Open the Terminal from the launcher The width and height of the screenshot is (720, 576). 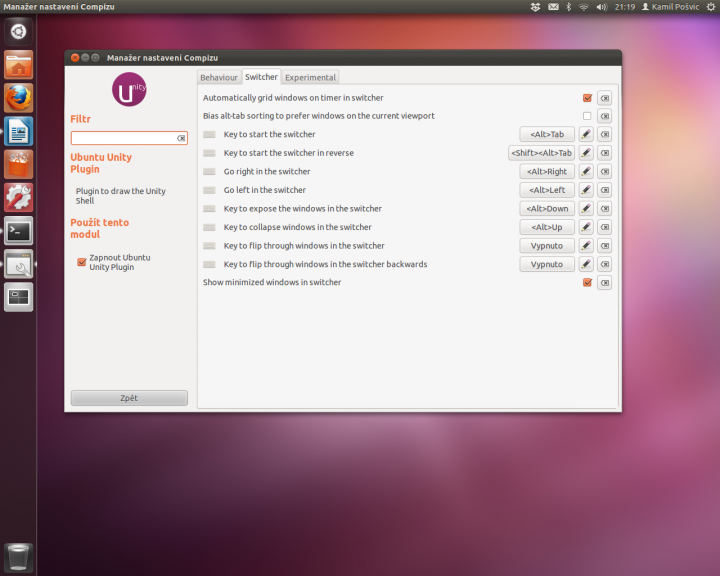pos(18,231)
